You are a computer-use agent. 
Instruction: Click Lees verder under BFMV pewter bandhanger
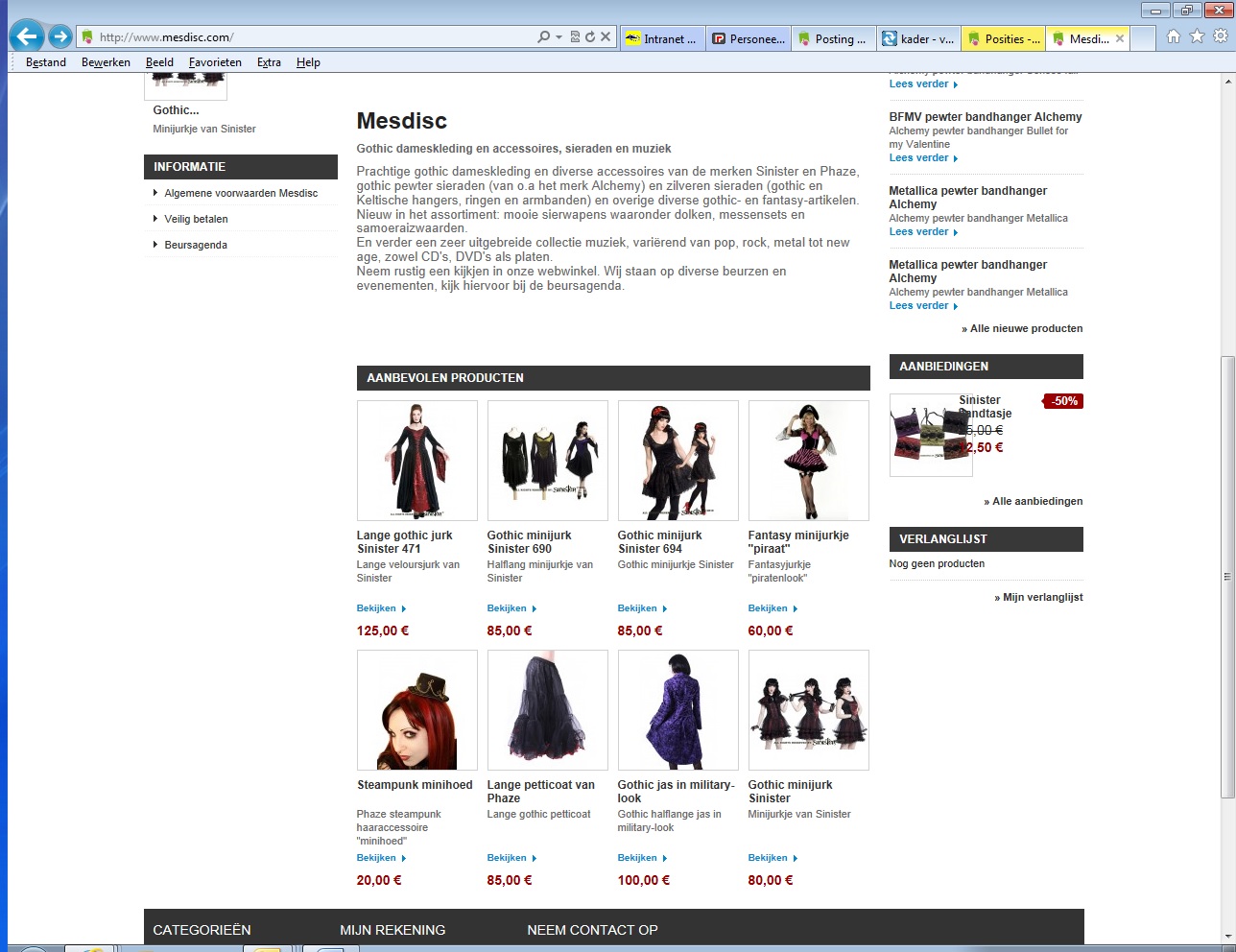pyautogui.click(x=923, y=157)
